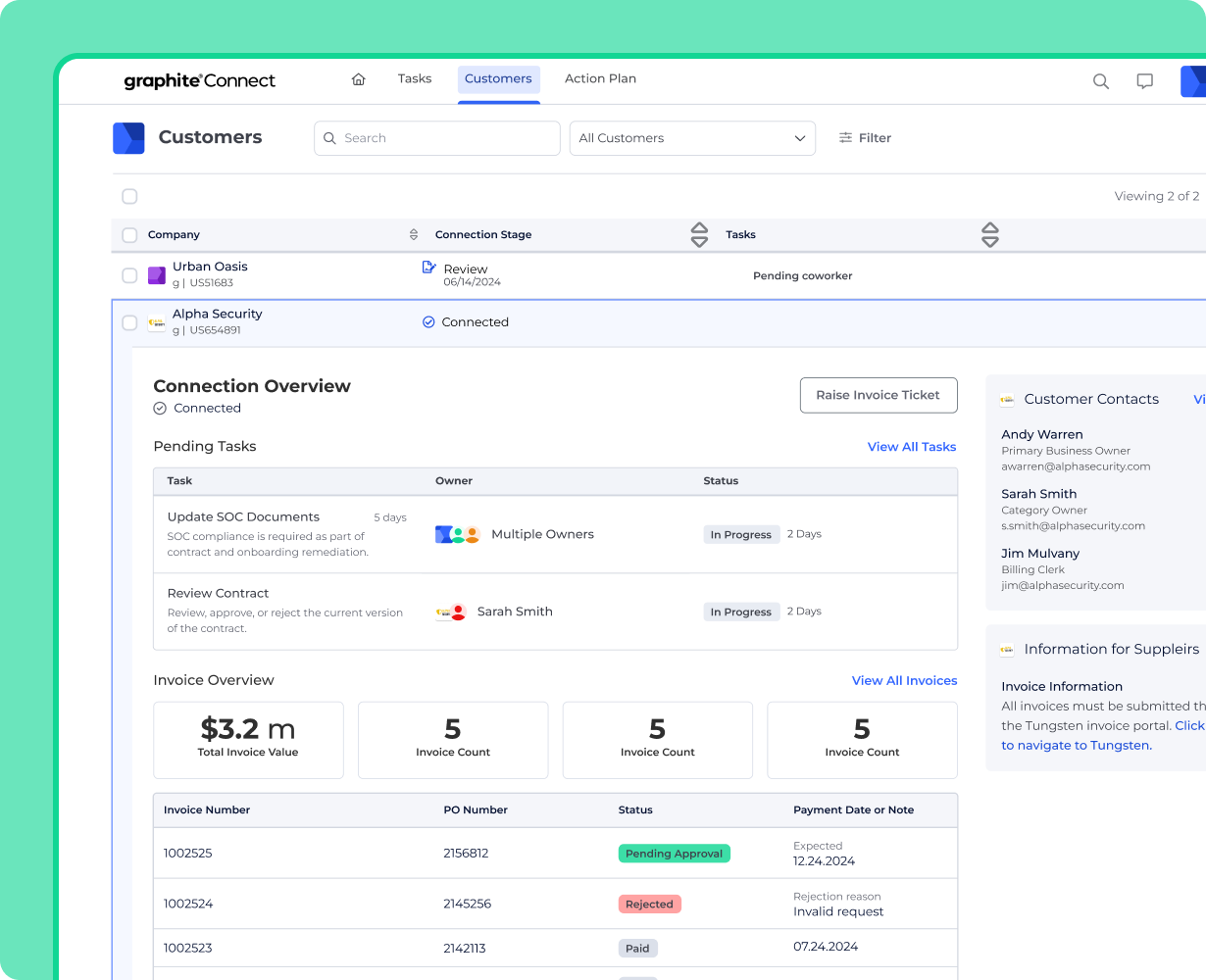The height and width of the screenshot is (980, 1206).
Task: Select the Urban Oasis row checkbox
Action: click(x=129, y=275)
